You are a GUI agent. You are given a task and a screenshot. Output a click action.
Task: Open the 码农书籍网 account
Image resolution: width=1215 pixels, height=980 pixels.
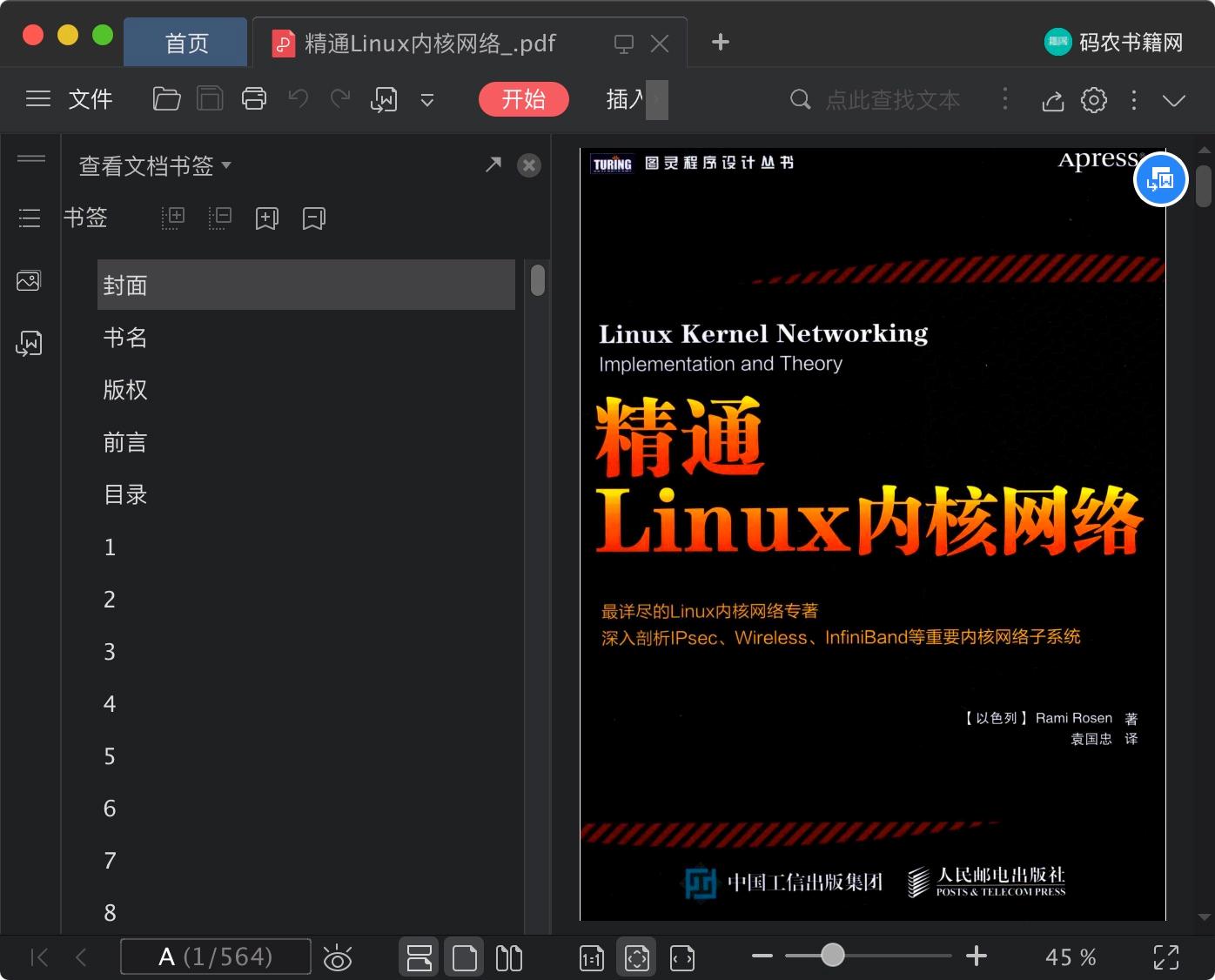(x=1114, y=42)
